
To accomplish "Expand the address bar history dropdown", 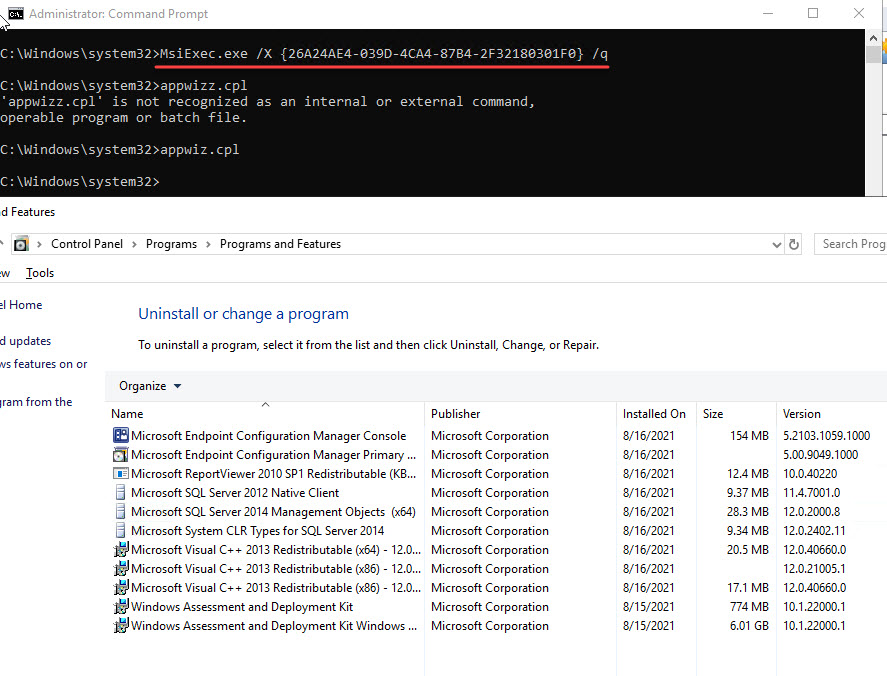I will point(777,244).
